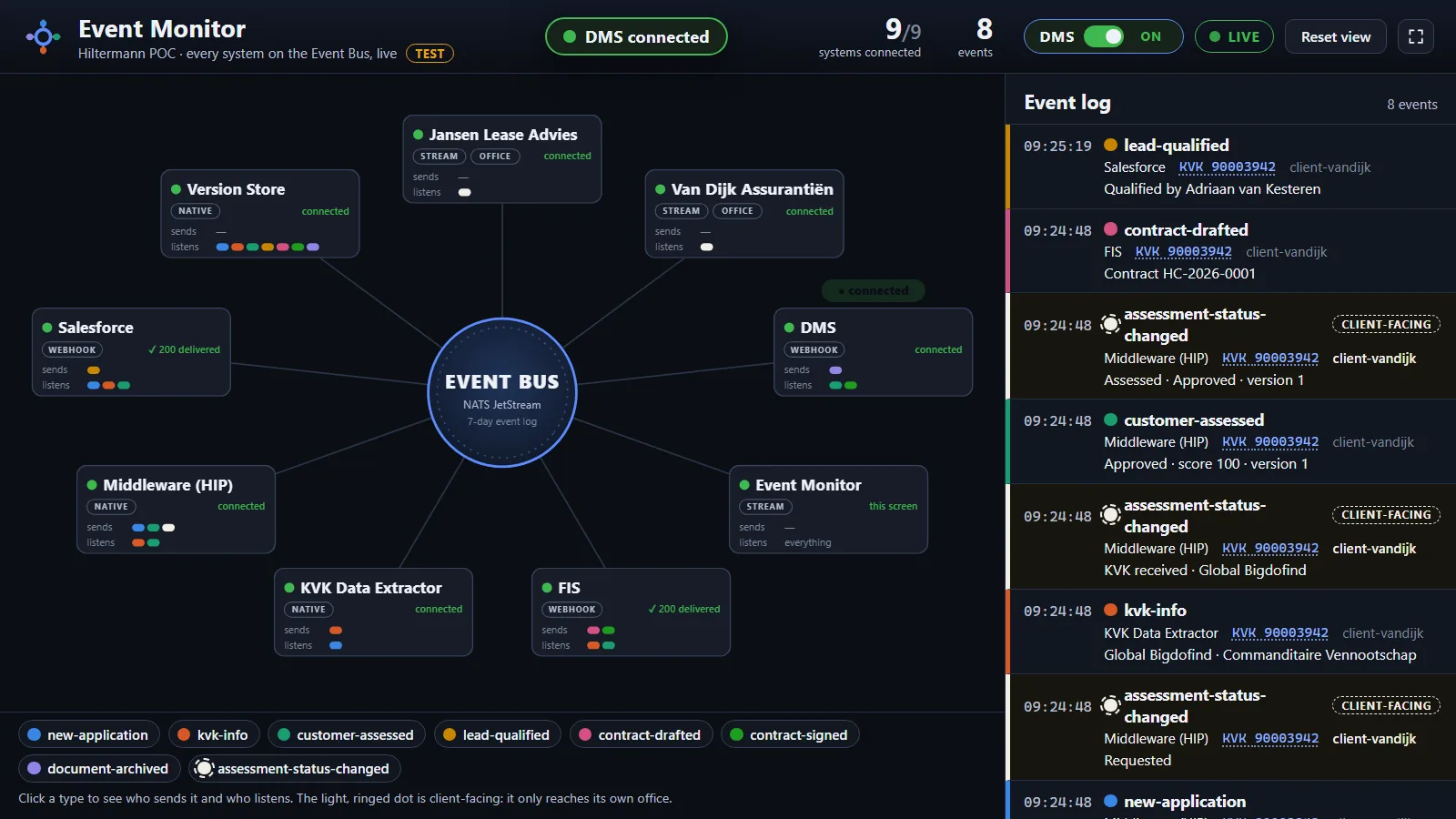Click the blue dot of new-application log entry
Image resolution: width=1456 pixels, height=819 pixels.
(x=1110, y=801)
